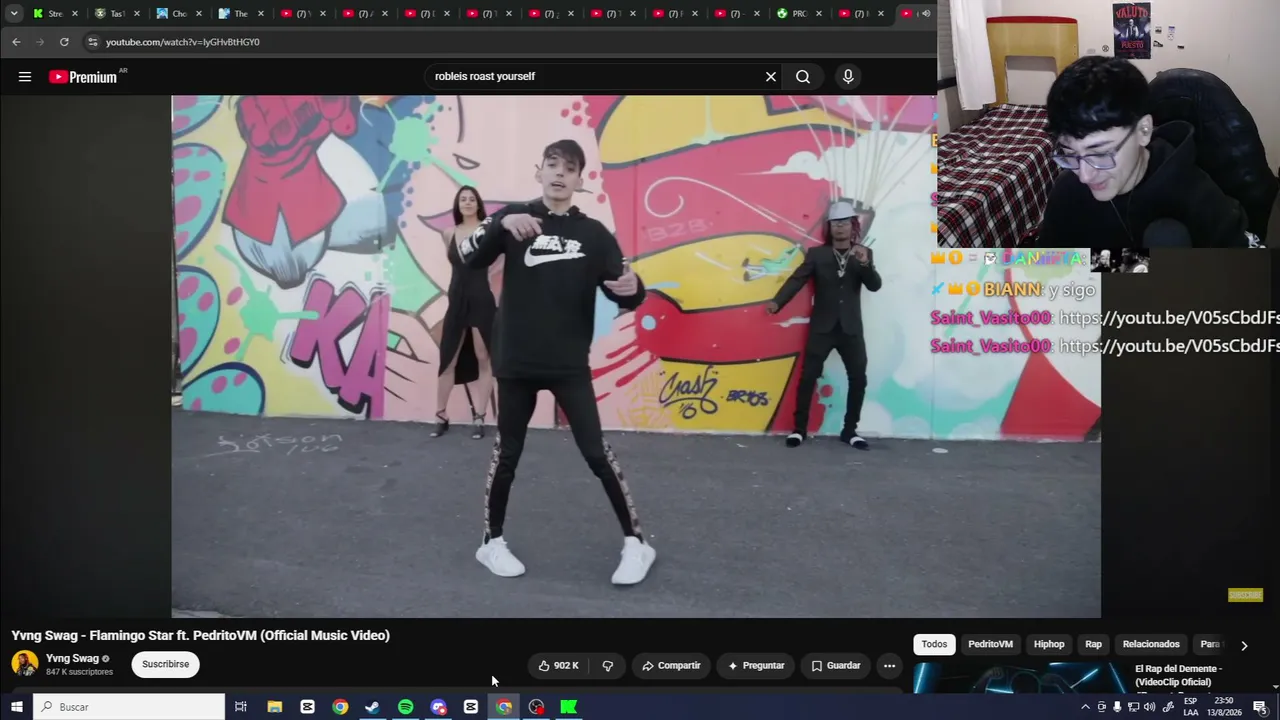
Task: Open the volume control in system tray
Action: [x=1149, y=707]
